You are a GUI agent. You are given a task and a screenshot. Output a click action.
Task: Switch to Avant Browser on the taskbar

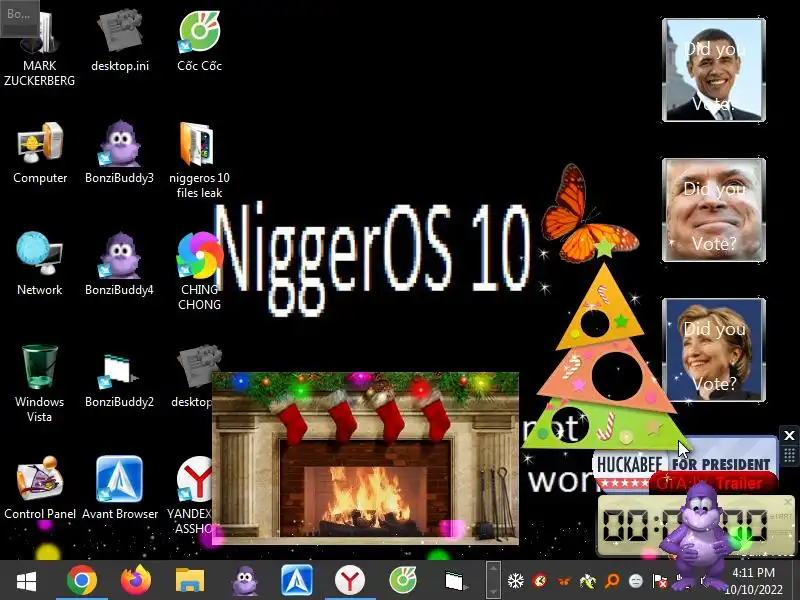pyautogui.click(x=297, y=581)
